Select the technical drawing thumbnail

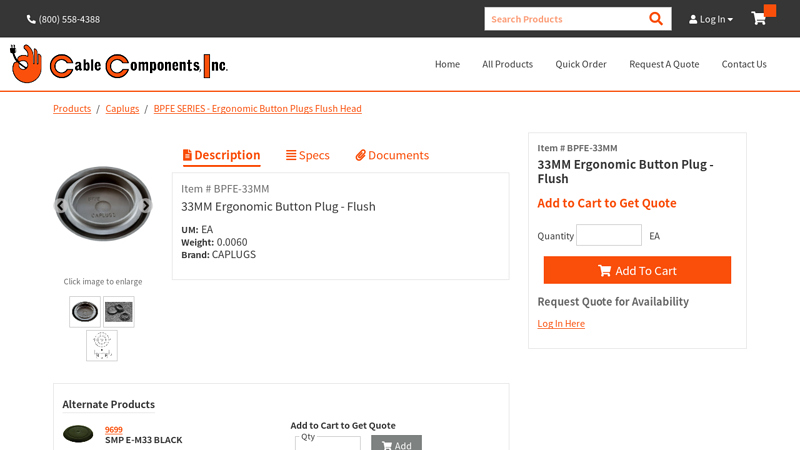pos(102,345)
